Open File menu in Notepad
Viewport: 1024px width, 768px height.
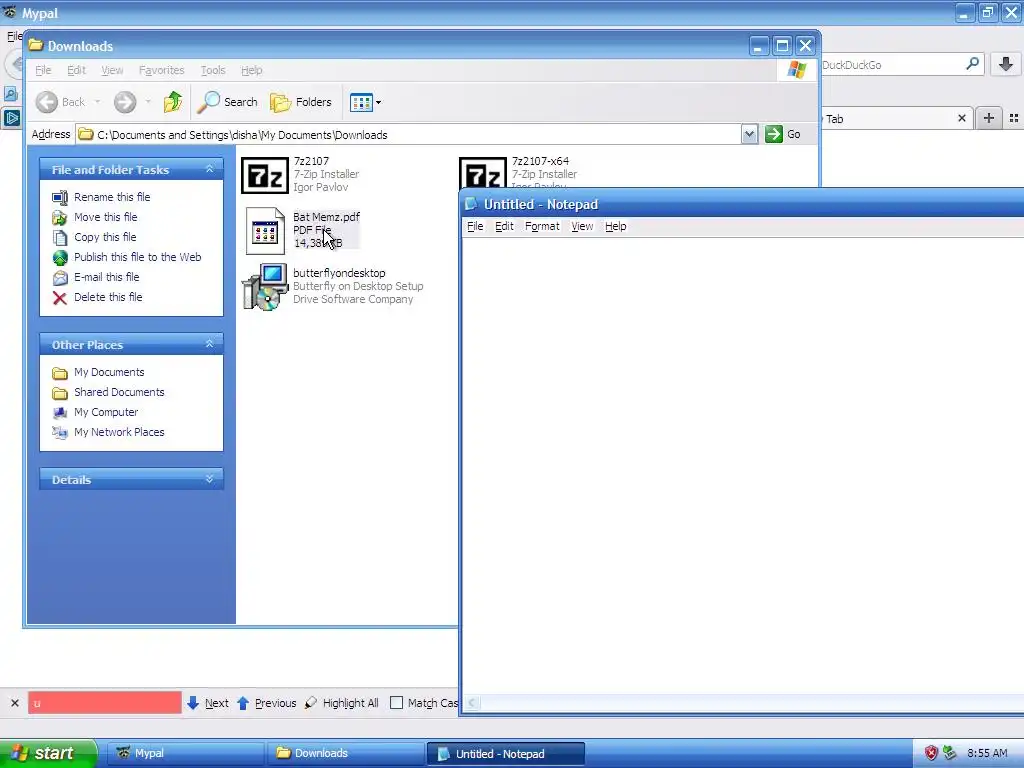pos(475,226)
